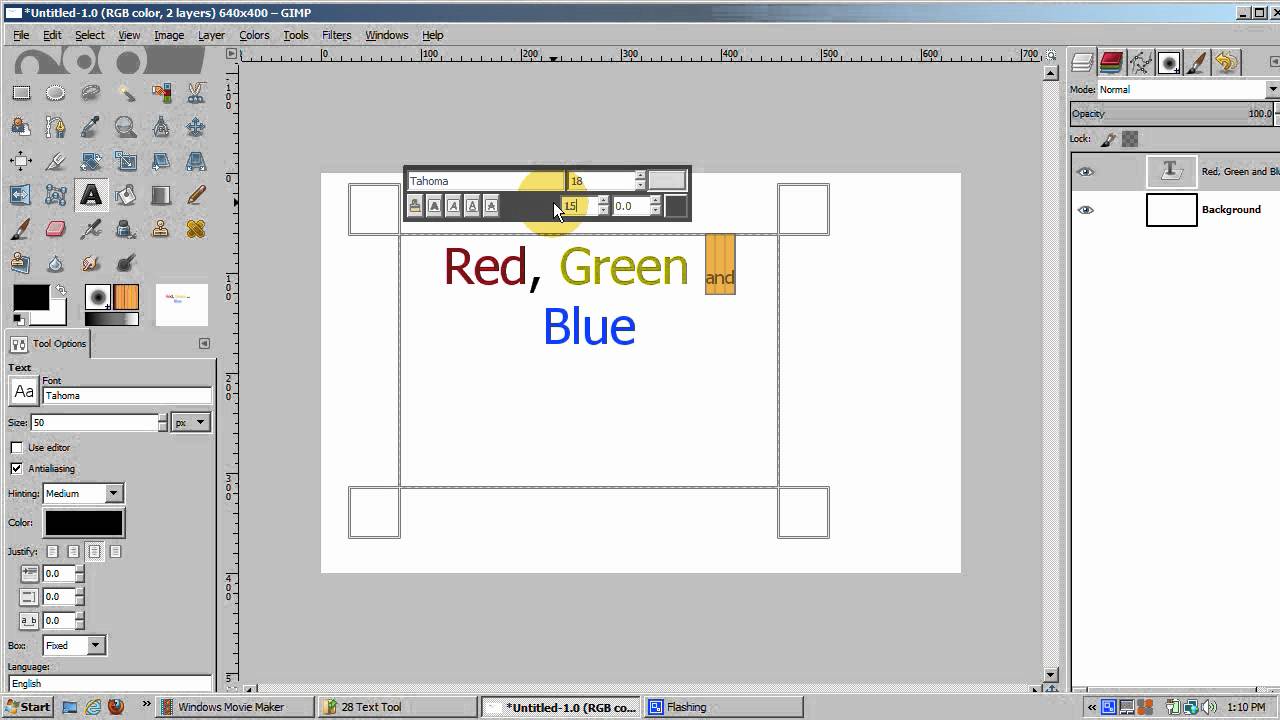This screenshot has height=720, width=1280.
Task: Open the Aa font picker button
Action: 24,391
